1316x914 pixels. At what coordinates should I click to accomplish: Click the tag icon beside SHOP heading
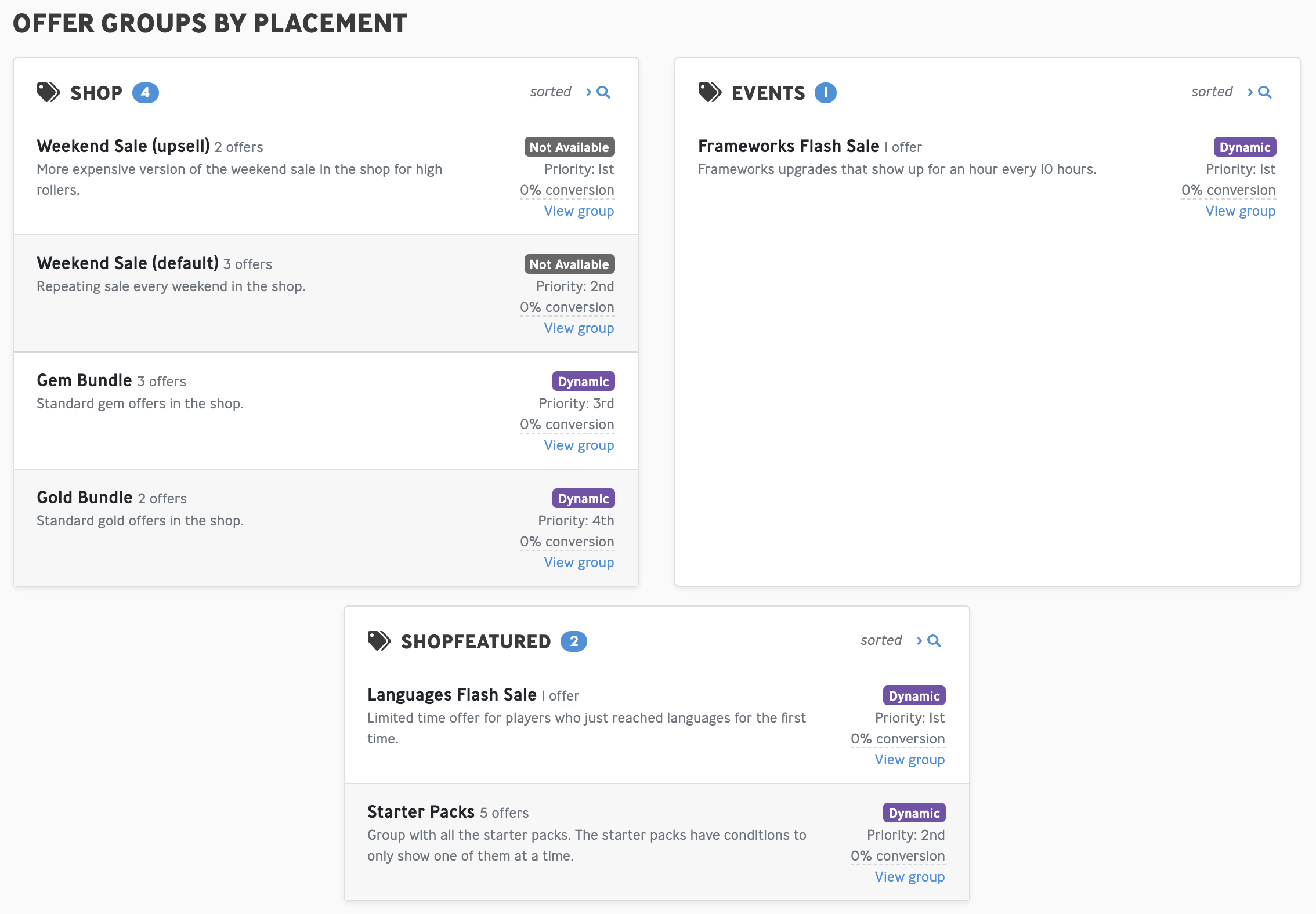pos(48,92)
